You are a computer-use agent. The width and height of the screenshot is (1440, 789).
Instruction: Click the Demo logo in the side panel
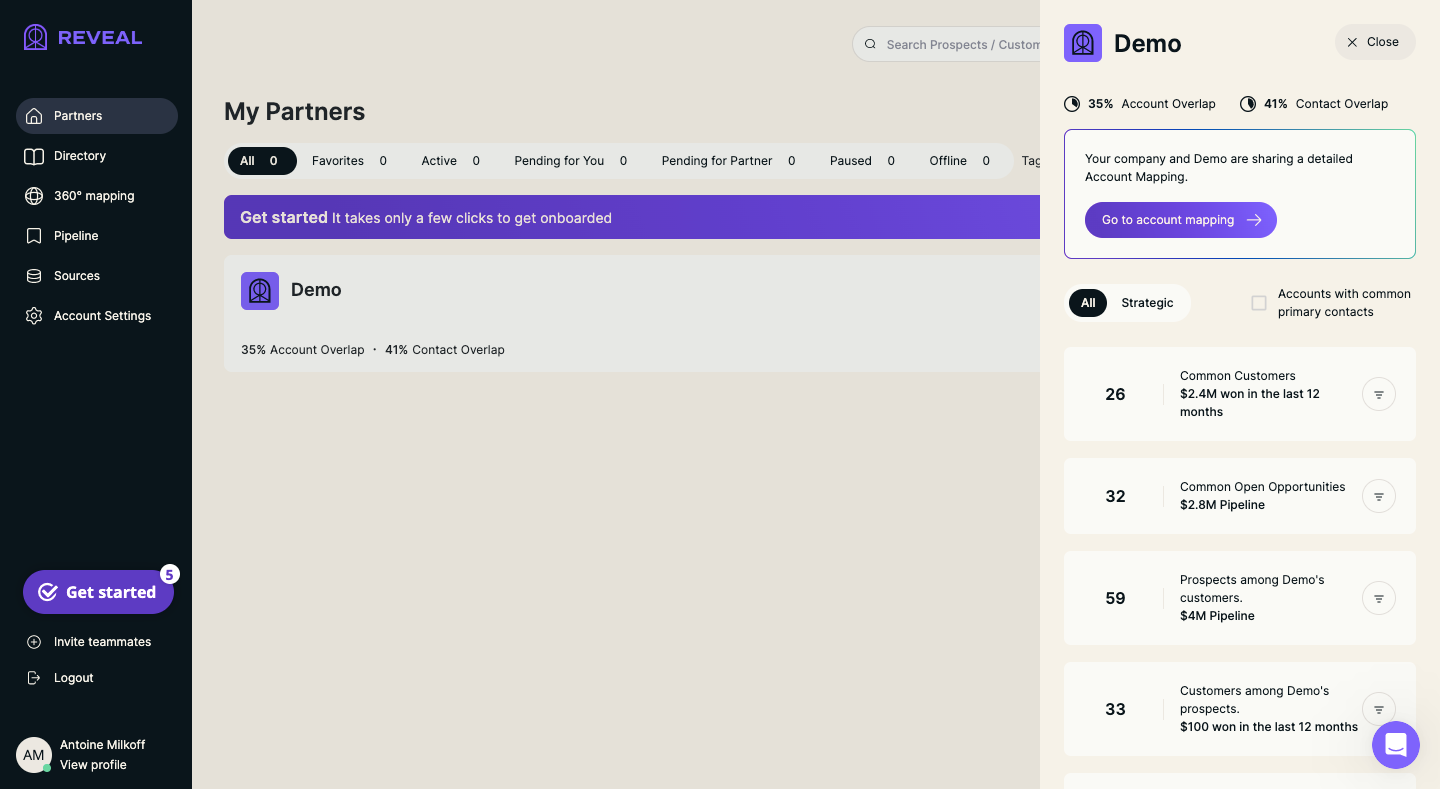[1083, 43]
